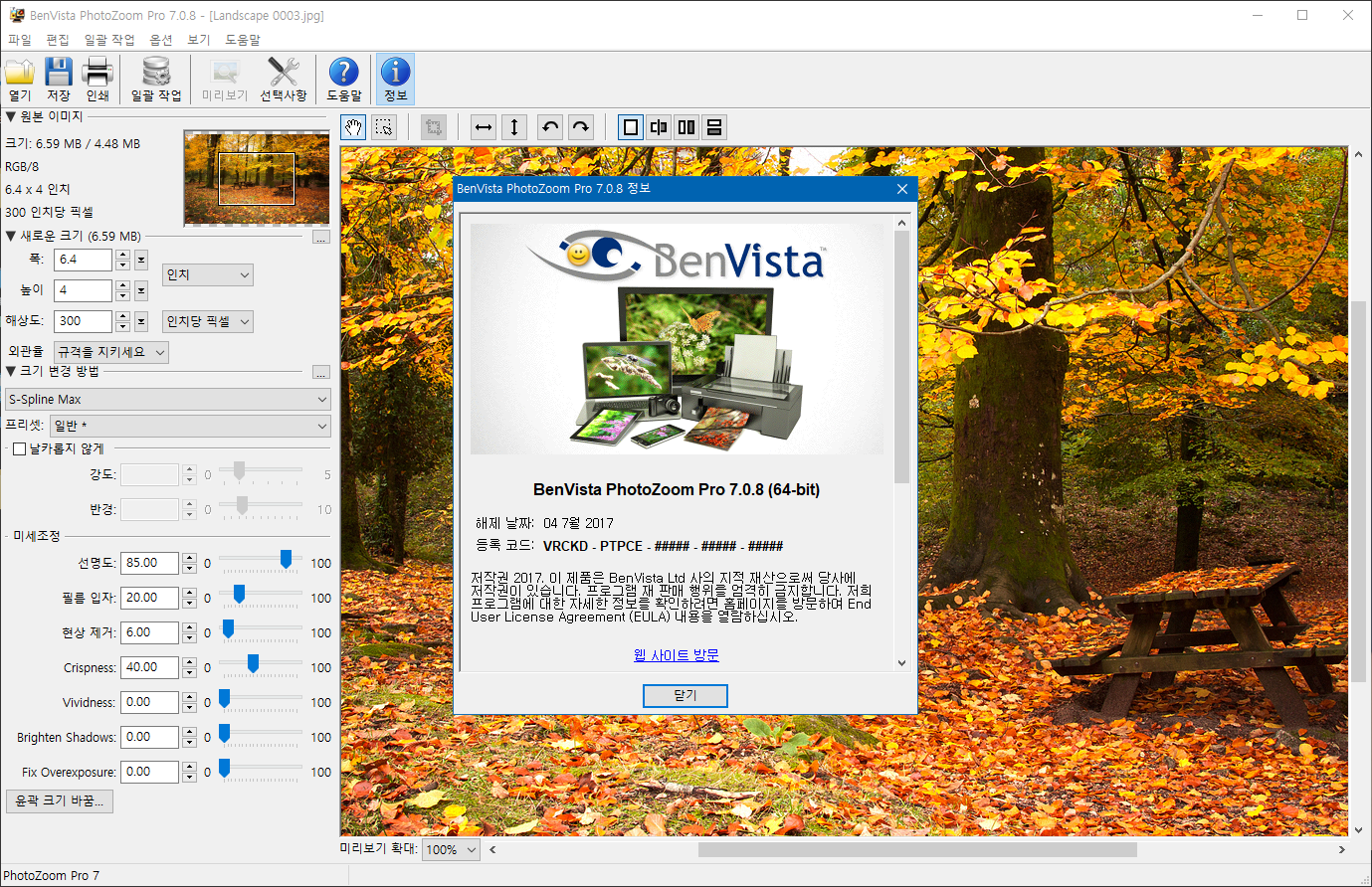Click the 웹 사이트 방문 link
This screenshot has width=1372, height=887.
point(677,655)
